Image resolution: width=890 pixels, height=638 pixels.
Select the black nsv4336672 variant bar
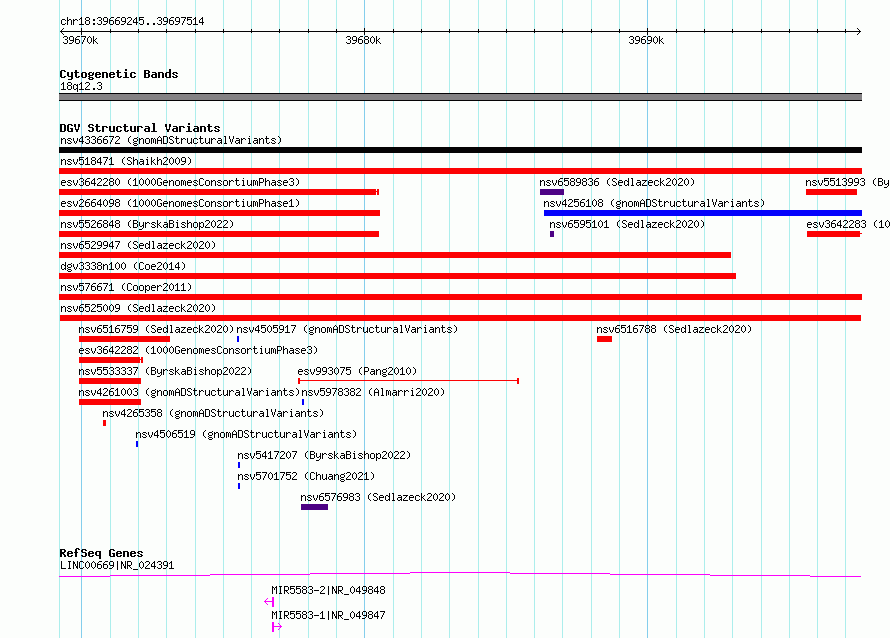point(460,150)
